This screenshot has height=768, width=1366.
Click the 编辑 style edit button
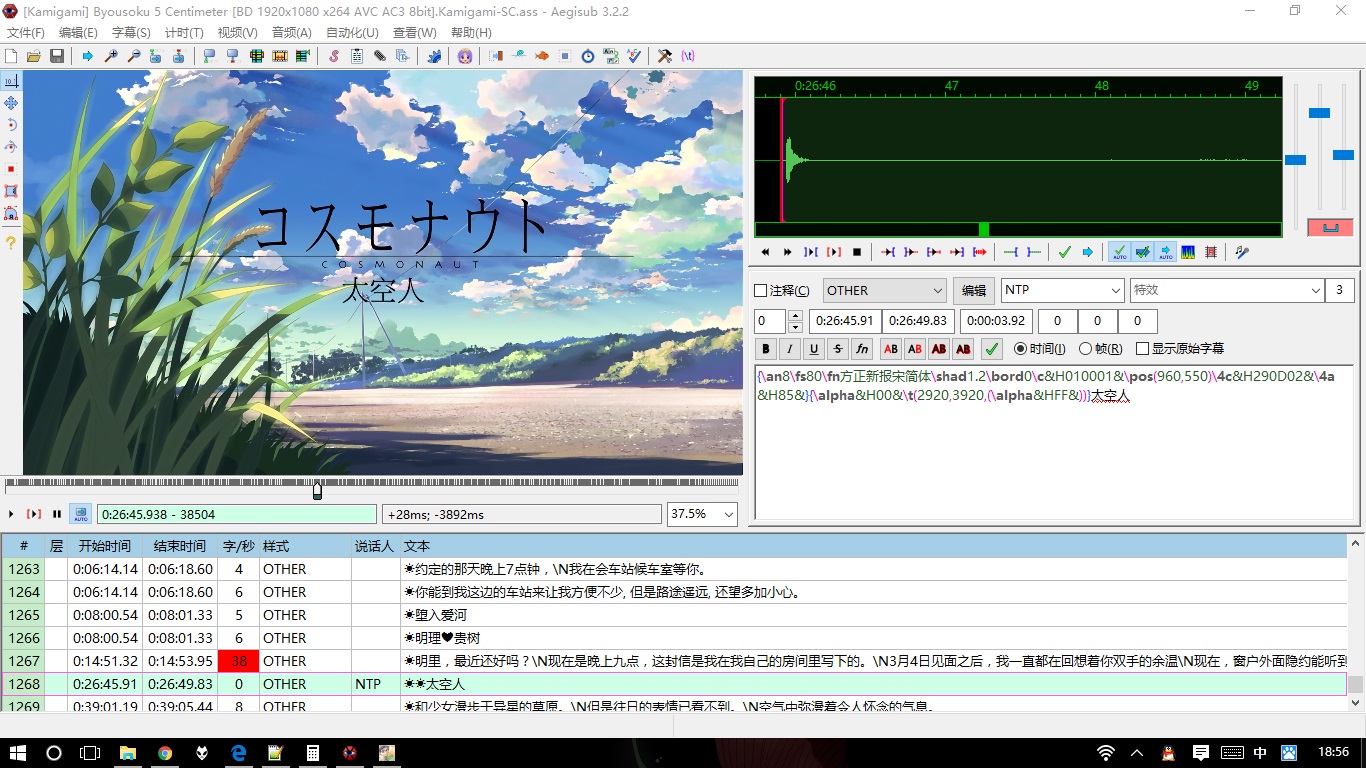point(973,291)
